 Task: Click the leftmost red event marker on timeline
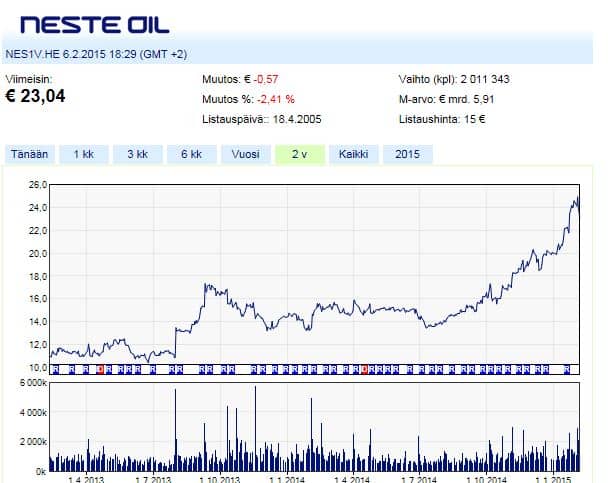pos(100,369)
